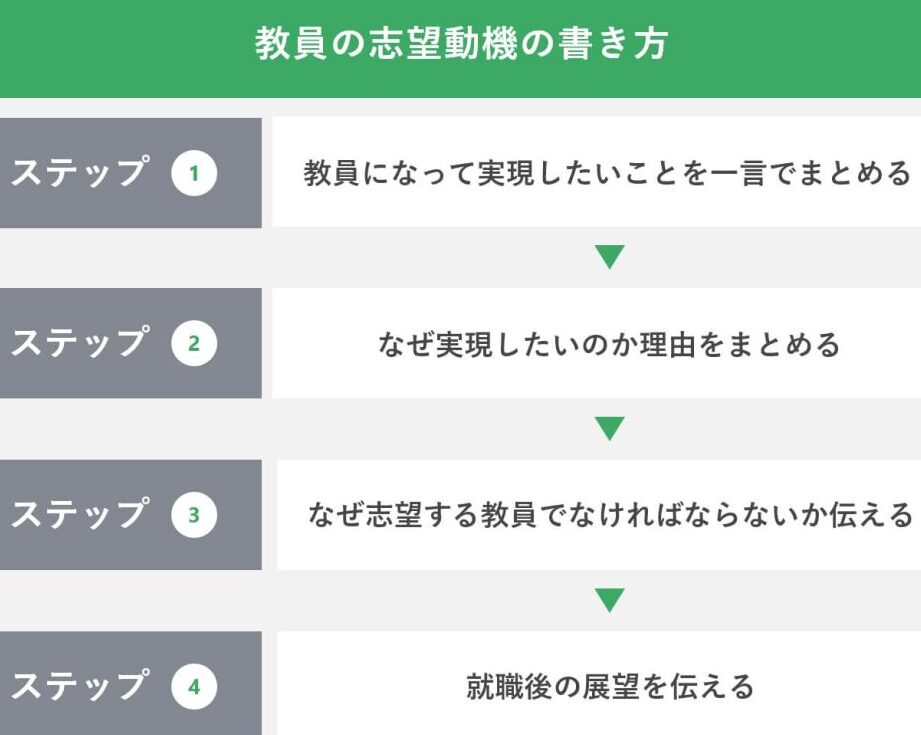The width and height of the screenshot is (921, 735).
Task: Click the word 書き方 in the header title
Action: point(610,45)
